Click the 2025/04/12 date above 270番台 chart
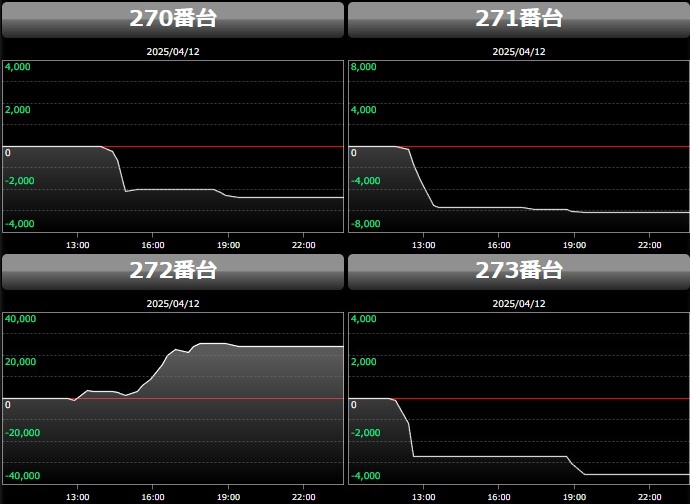The image size is (690, 504). [172, 51]
